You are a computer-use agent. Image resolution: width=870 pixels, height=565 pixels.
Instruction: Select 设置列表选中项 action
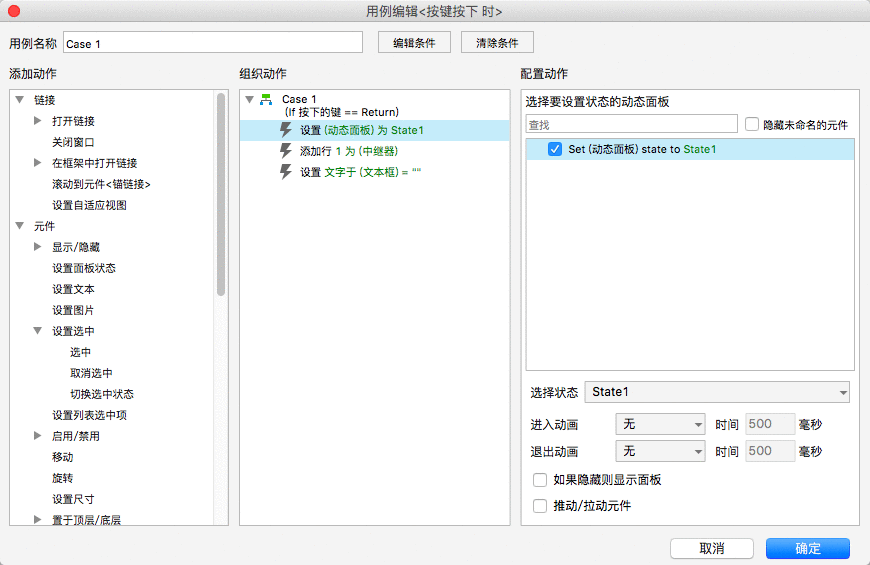pos(89,415)
